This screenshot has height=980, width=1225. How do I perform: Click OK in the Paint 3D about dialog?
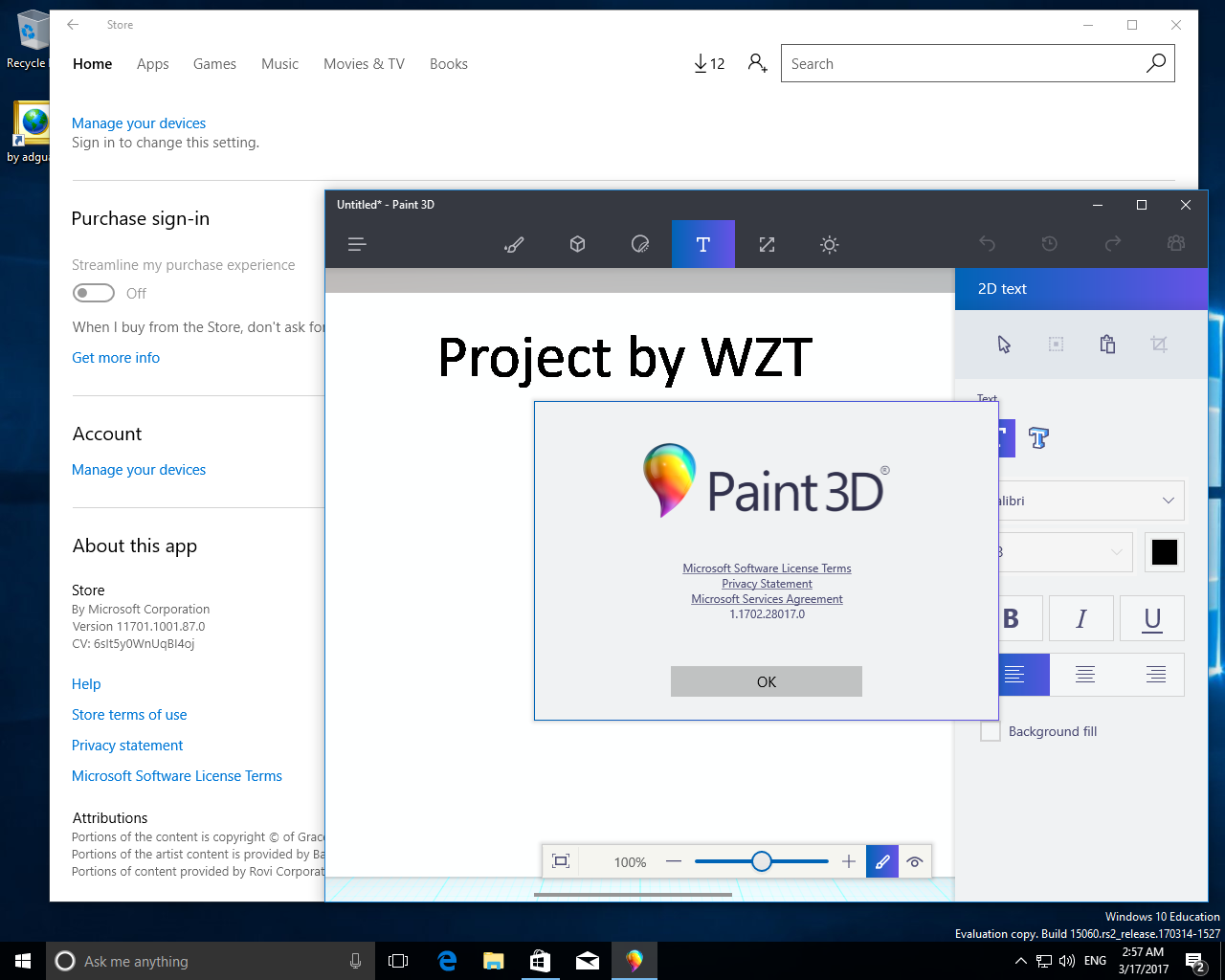(767, 681)
